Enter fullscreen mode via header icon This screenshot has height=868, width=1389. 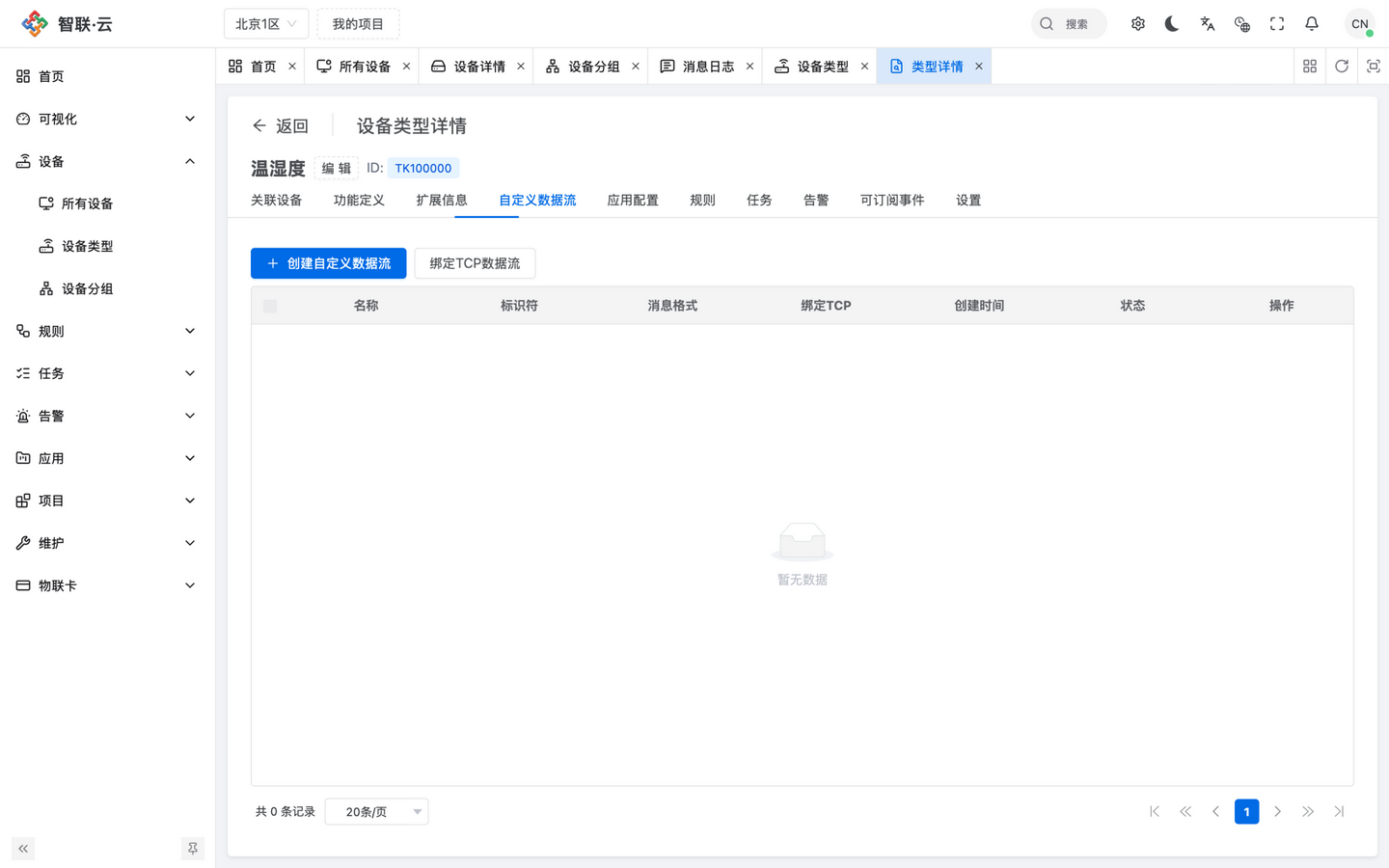point(1277,24)
